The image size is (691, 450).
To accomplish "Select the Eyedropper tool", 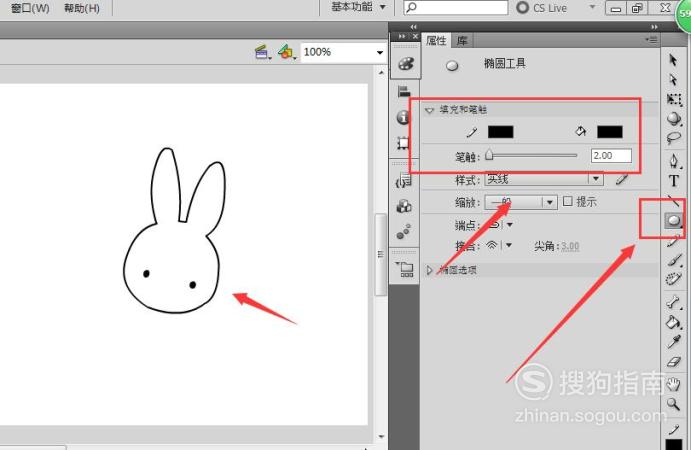I will point(674,342).
